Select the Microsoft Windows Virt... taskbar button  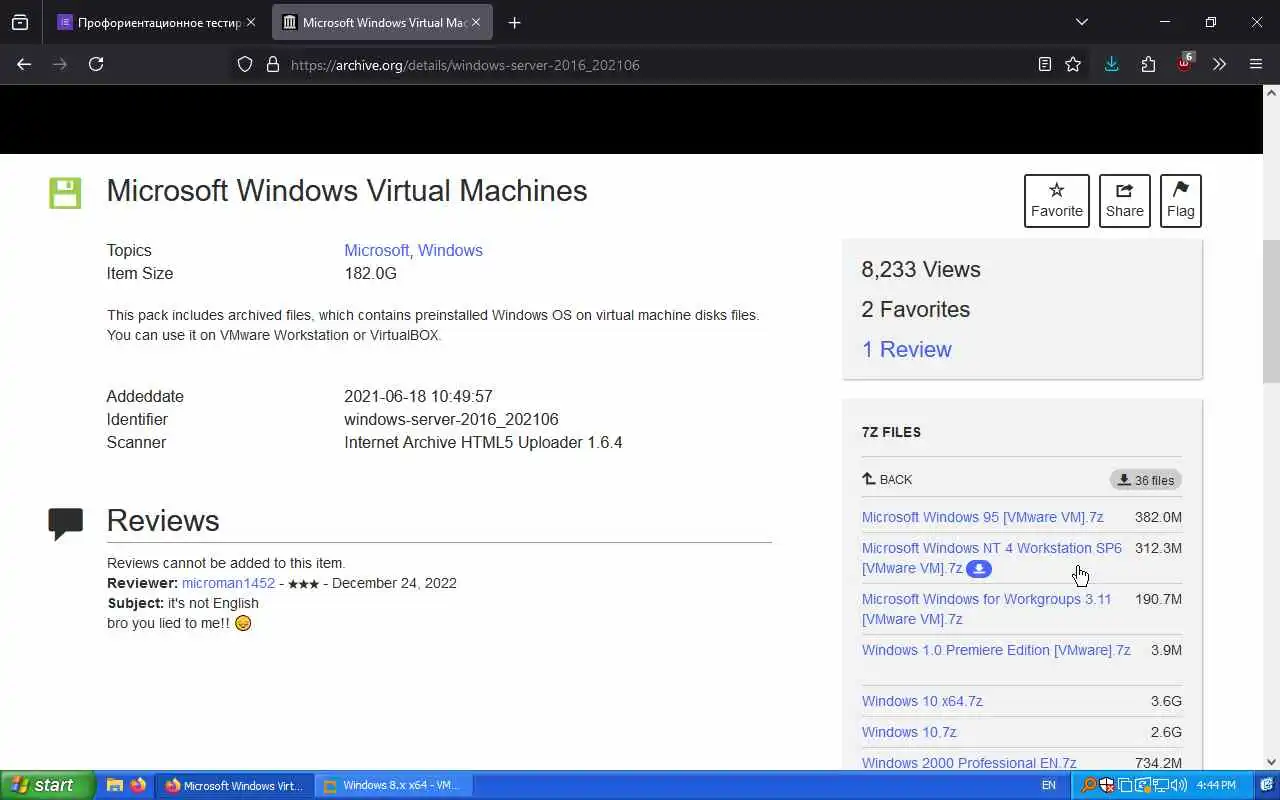(234, 786)
